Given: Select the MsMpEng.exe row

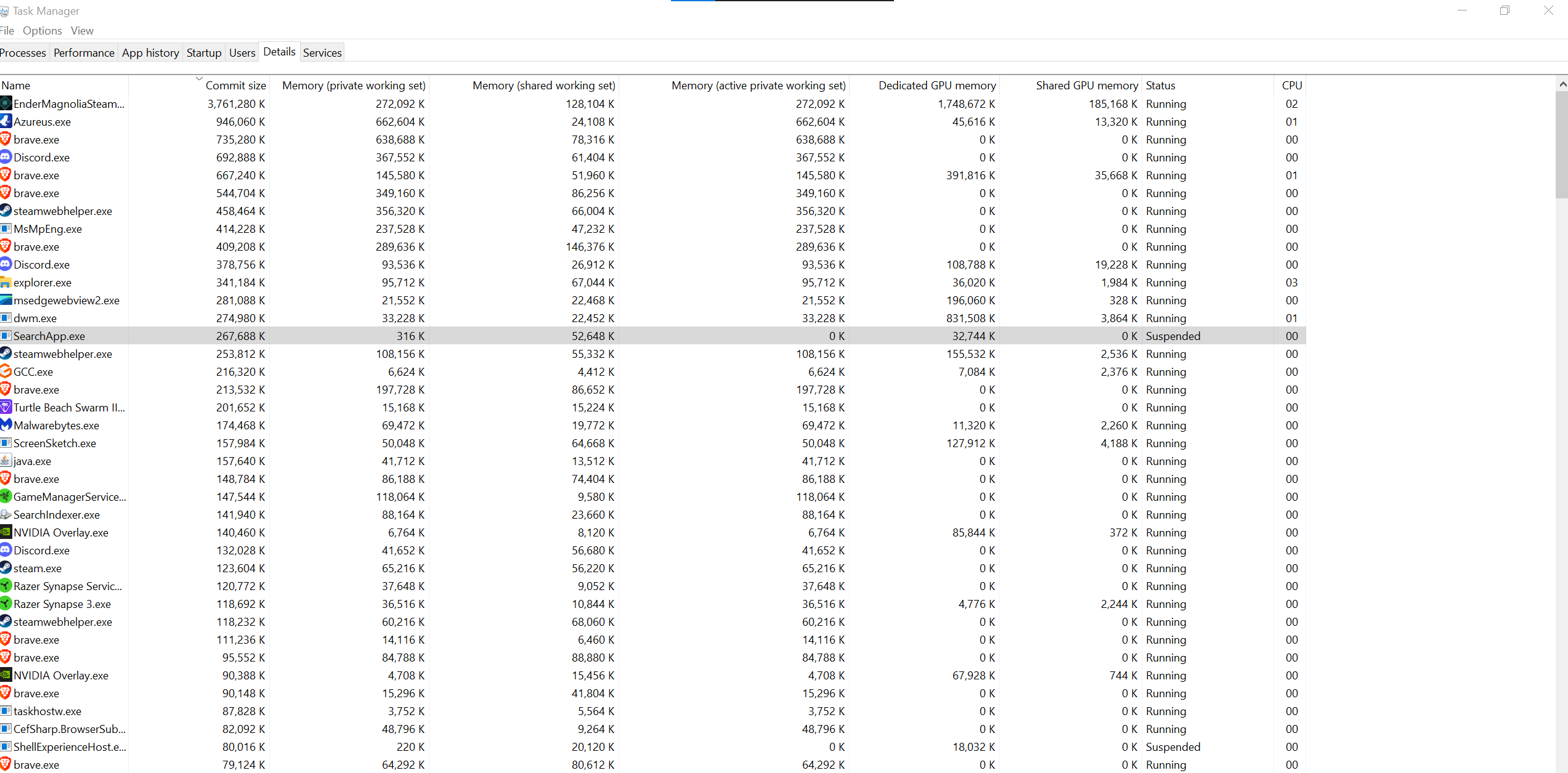Looking at the screenshot, I should click(x=653, y=229).
